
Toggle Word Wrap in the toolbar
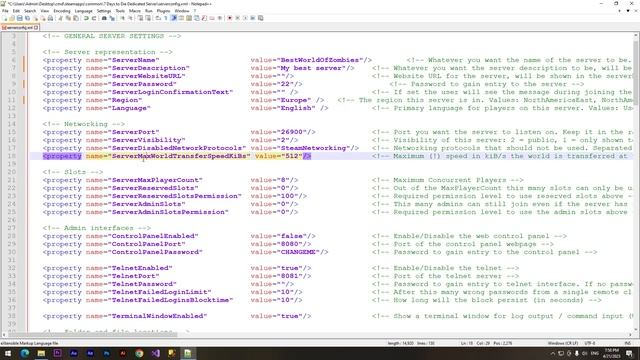point(158,18)
